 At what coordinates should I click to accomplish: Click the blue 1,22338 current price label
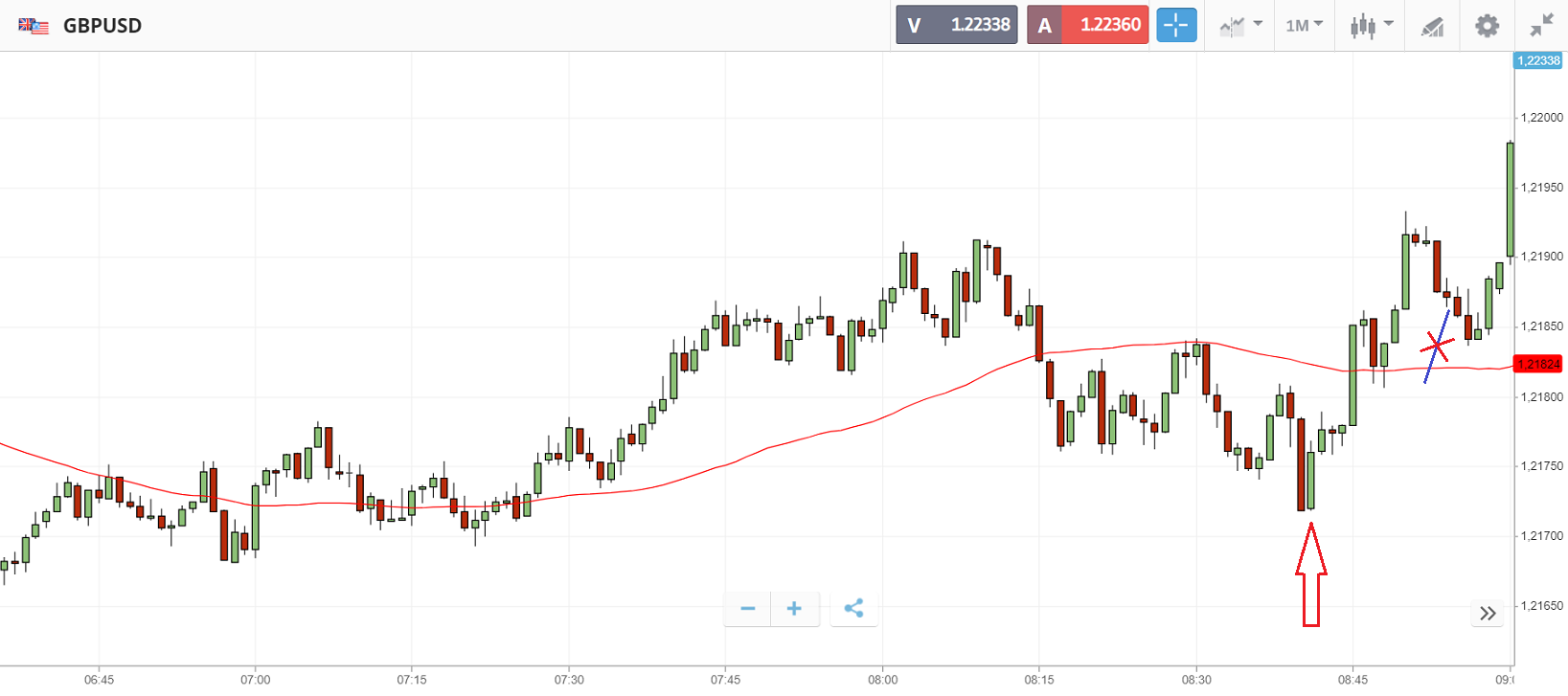1538,60
